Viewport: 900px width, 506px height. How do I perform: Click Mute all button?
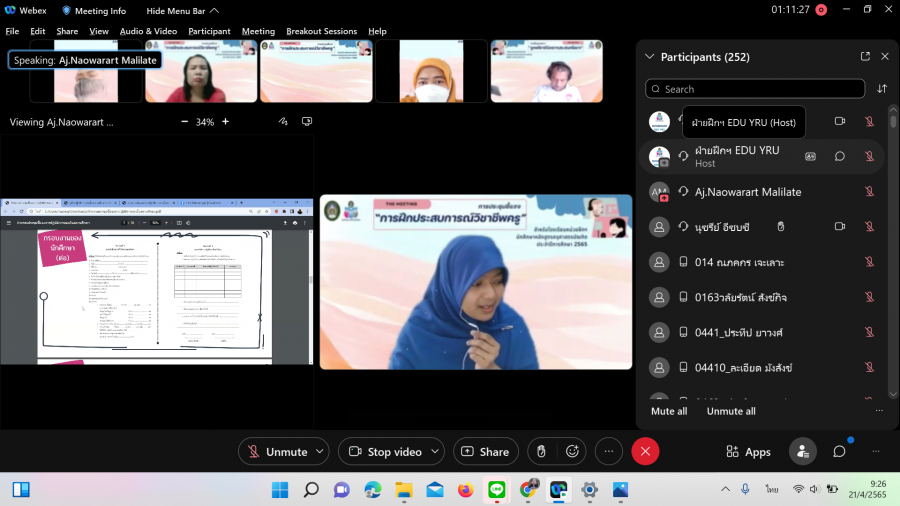point(669,411)
